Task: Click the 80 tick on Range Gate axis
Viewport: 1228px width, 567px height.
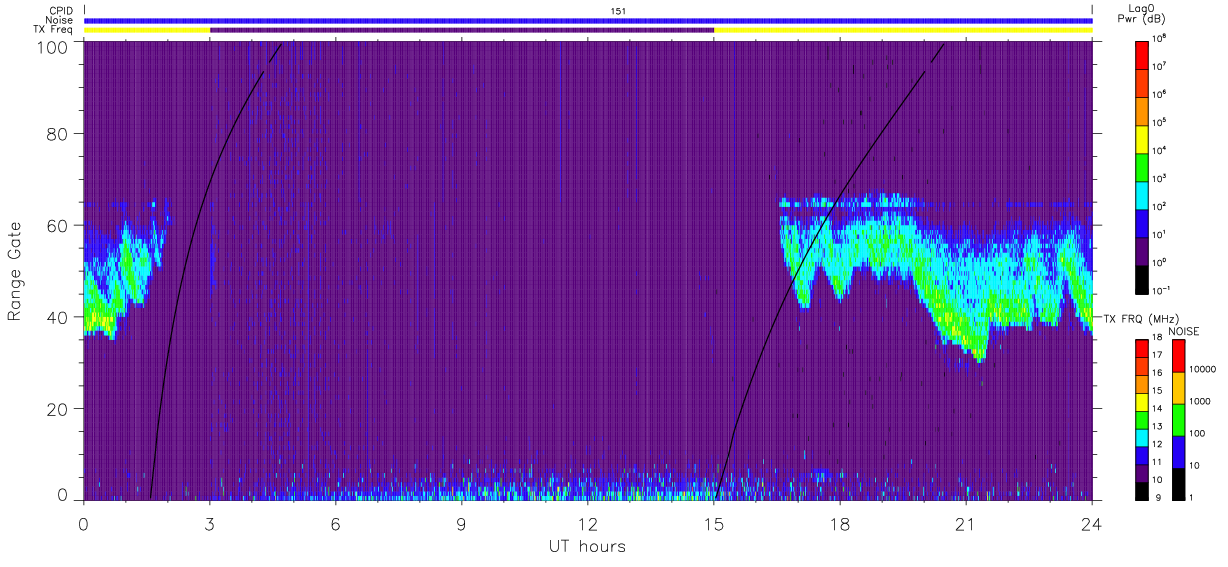Action: [x=57, y=133]
